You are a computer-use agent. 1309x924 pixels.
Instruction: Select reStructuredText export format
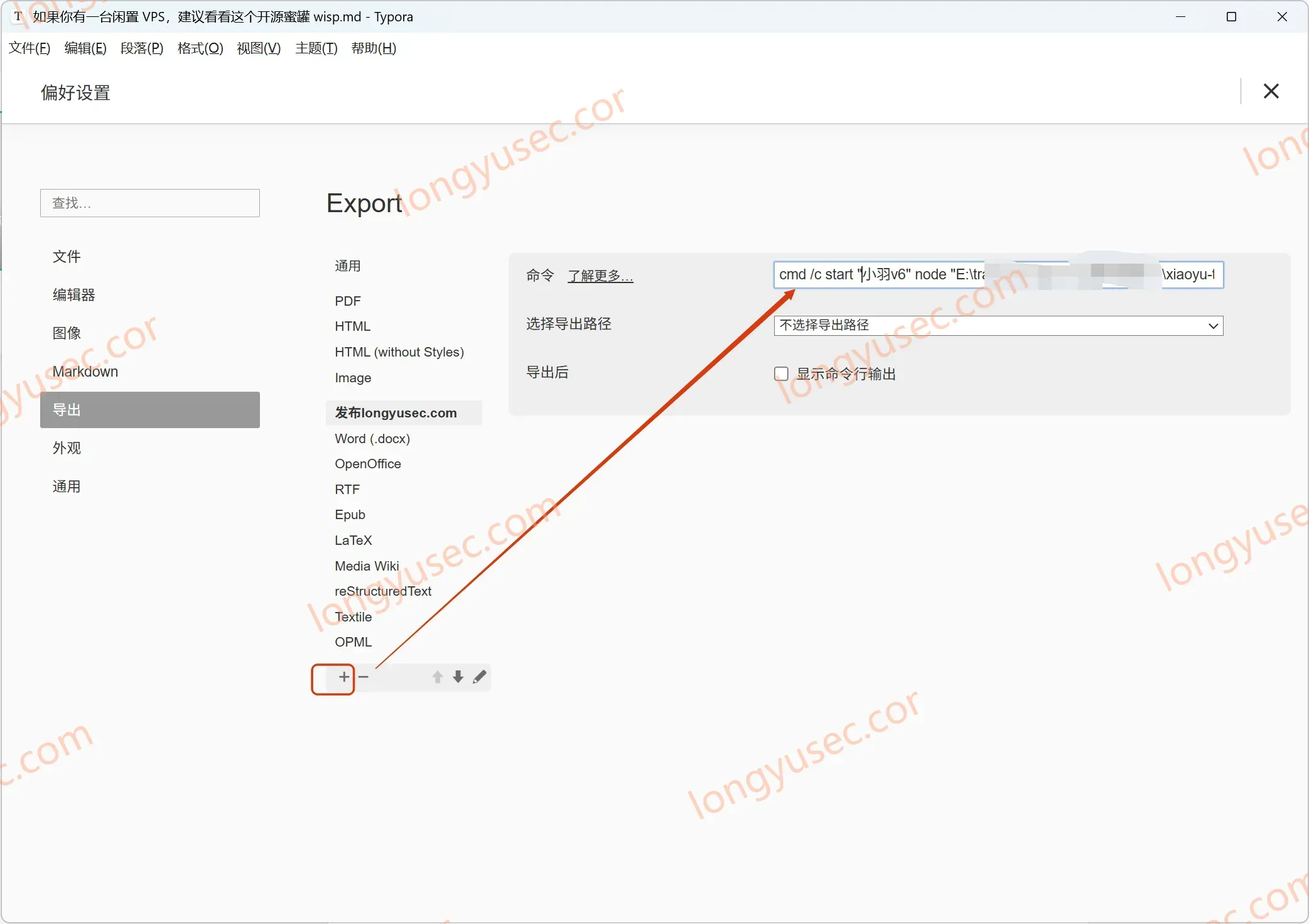[x=383, y=591]
